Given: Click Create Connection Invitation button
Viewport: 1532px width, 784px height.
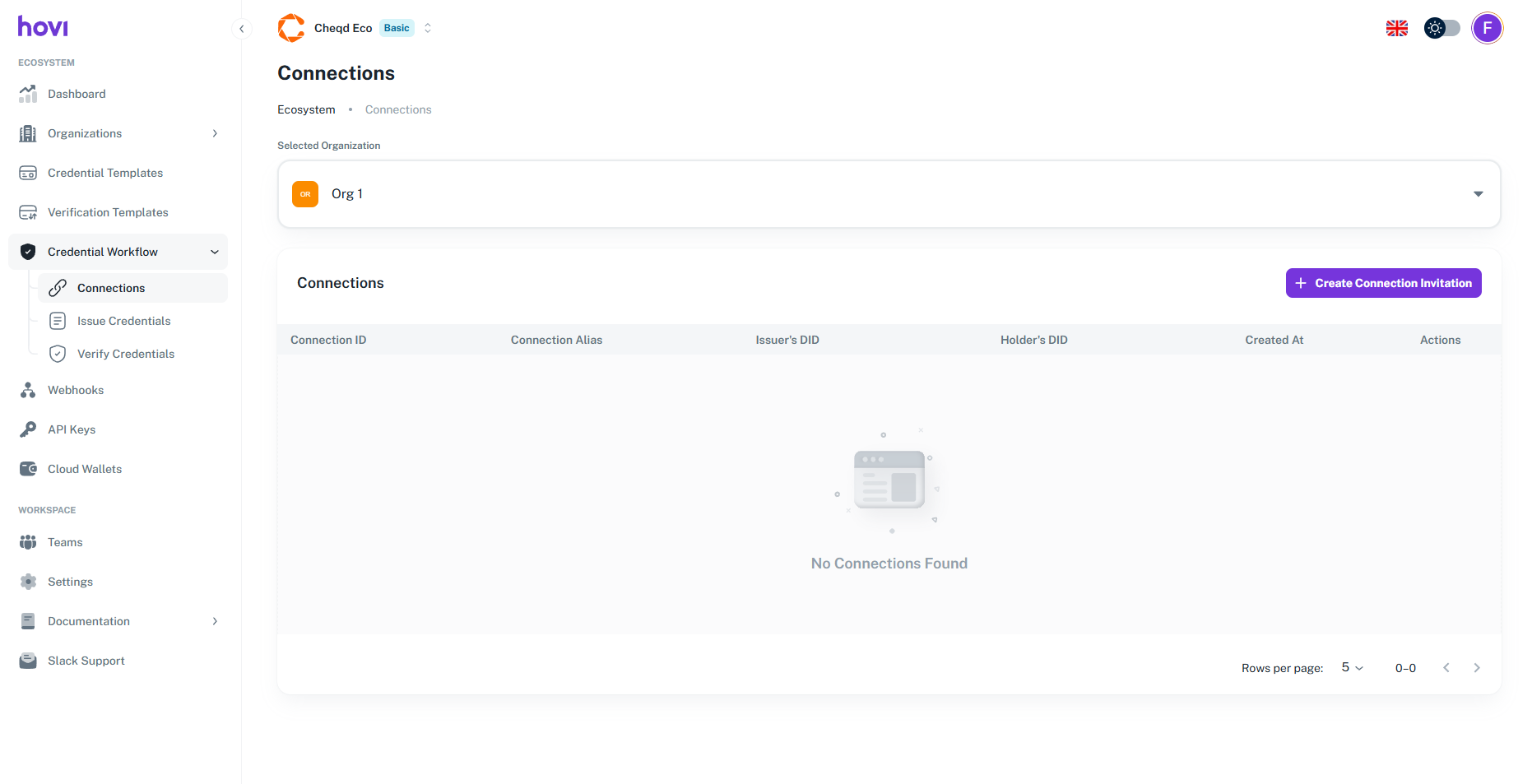Looking at the screenshot, I should pyautogui.click(x=1383, y=283).
